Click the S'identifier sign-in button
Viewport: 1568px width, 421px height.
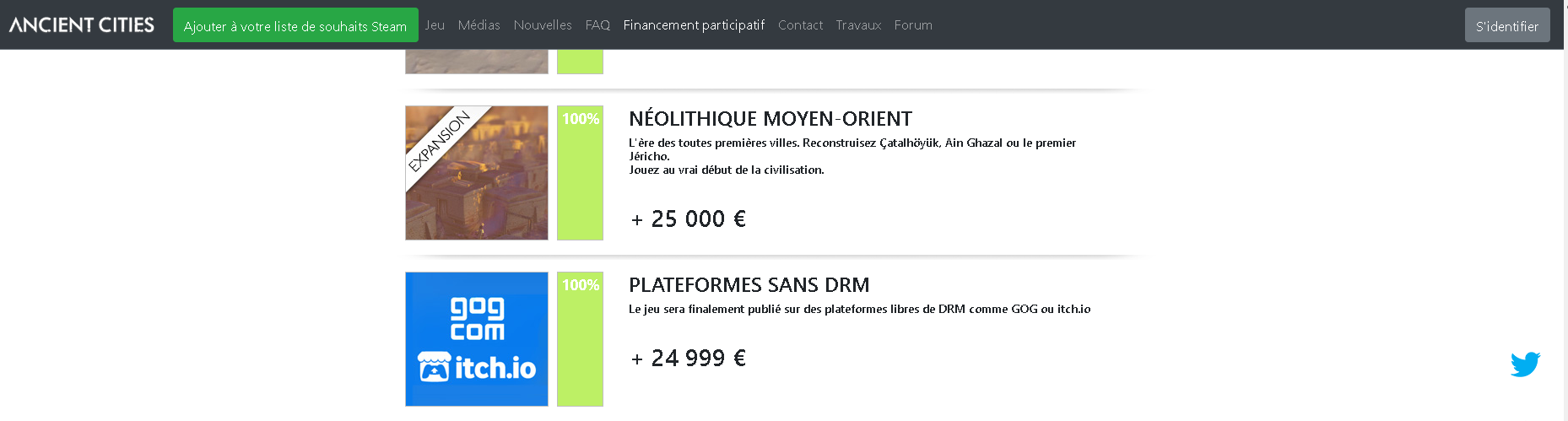[1507, 25]
